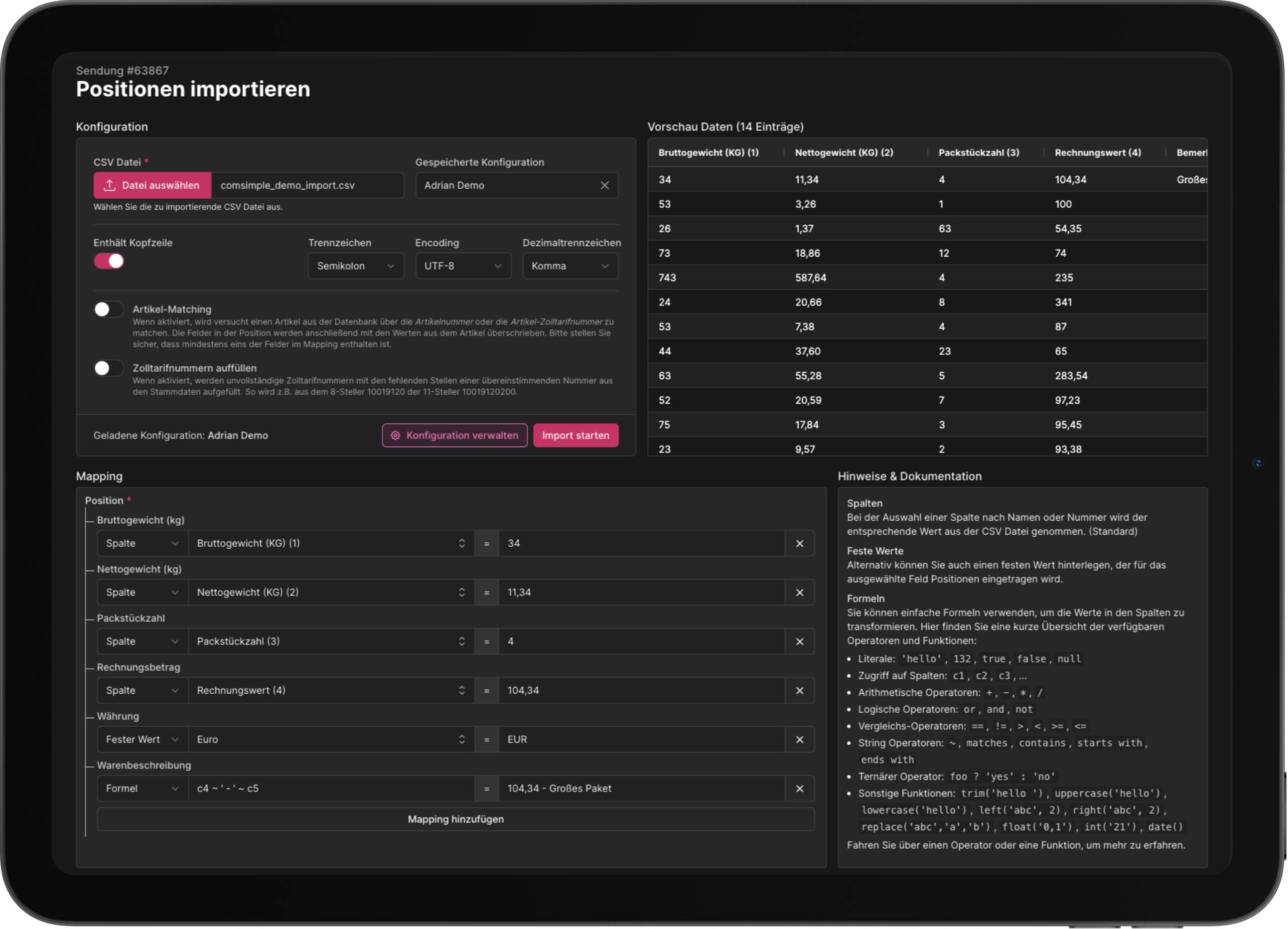
Task: Open the Euro currency selector
Action: (x=332, y=740)
